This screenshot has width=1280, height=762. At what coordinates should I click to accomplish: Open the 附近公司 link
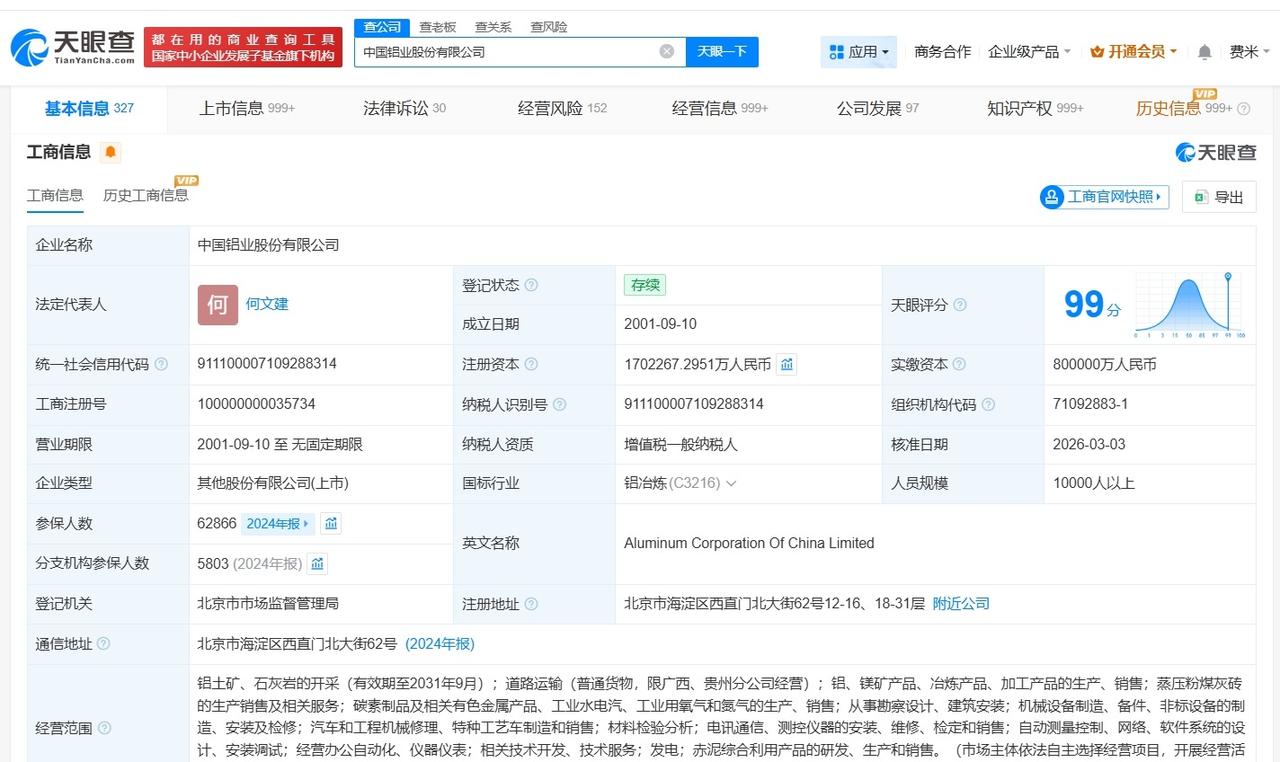(960, 603)
